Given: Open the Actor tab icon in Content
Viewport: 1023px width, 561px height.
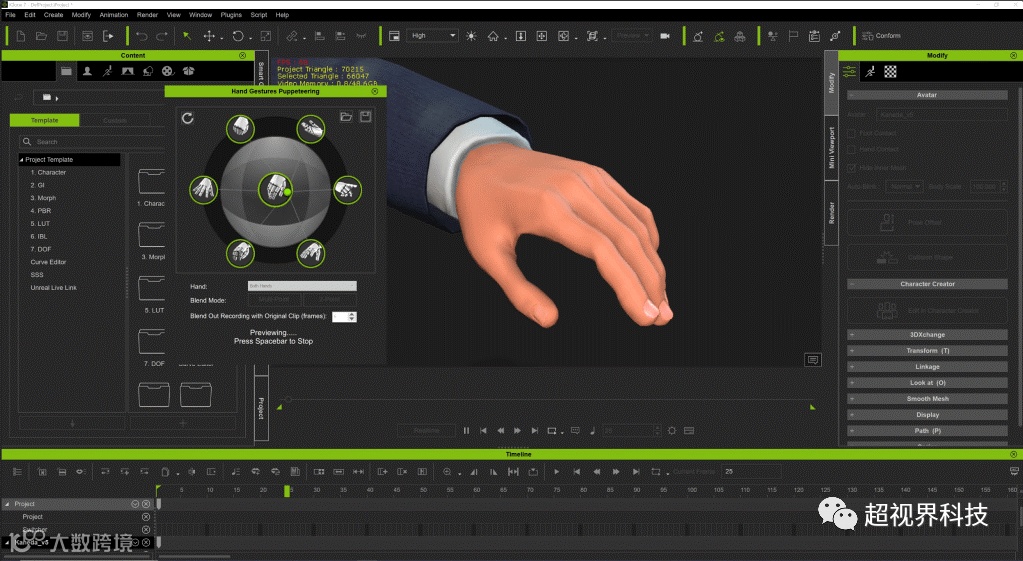Looking at the screenshot, I should click(x=87, y=71).
